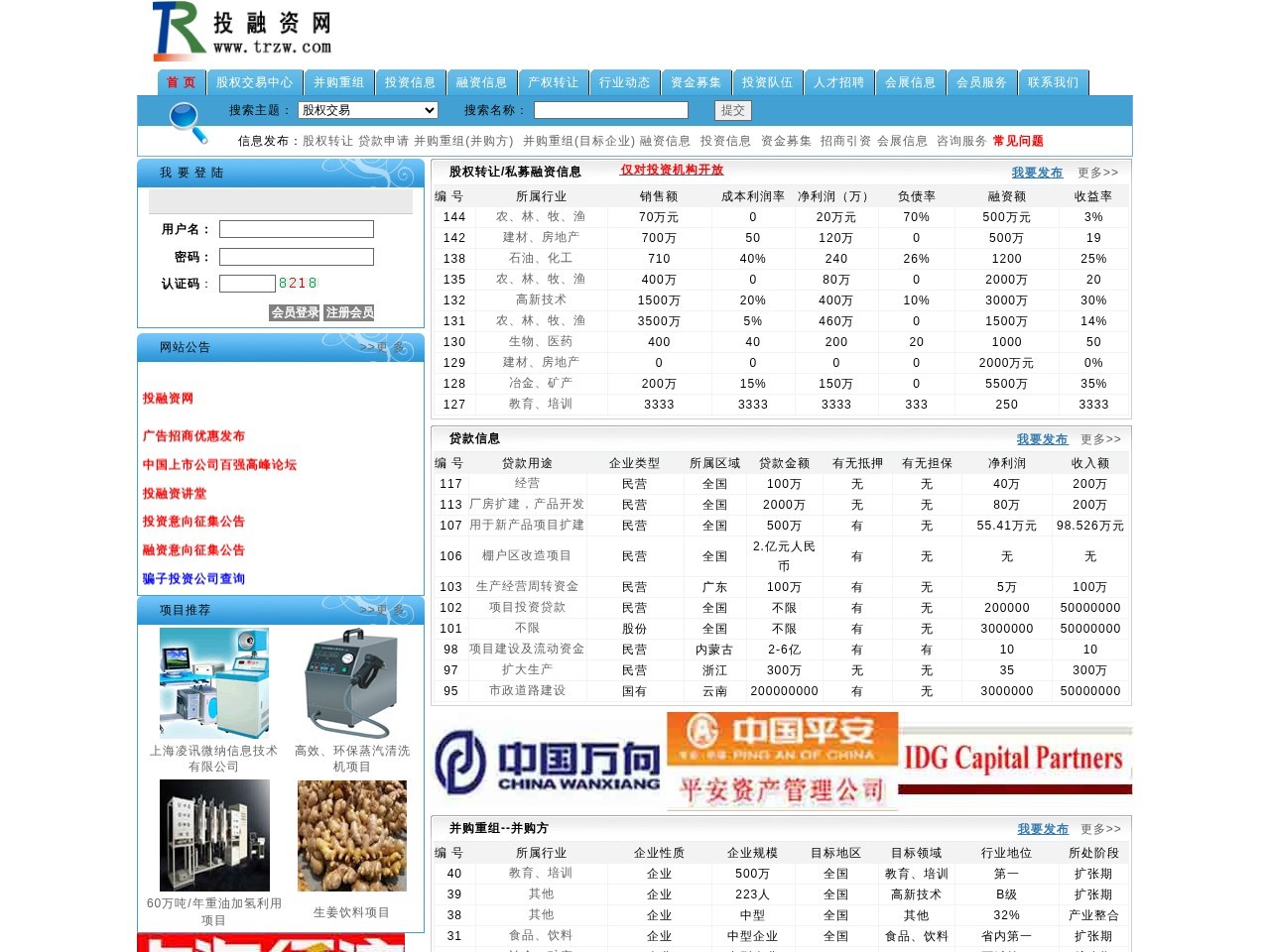1270x952 pixels.
Task: Click 更多>> in 股权转让 section
Action: pyautogui.click(x=1098, y=173)
